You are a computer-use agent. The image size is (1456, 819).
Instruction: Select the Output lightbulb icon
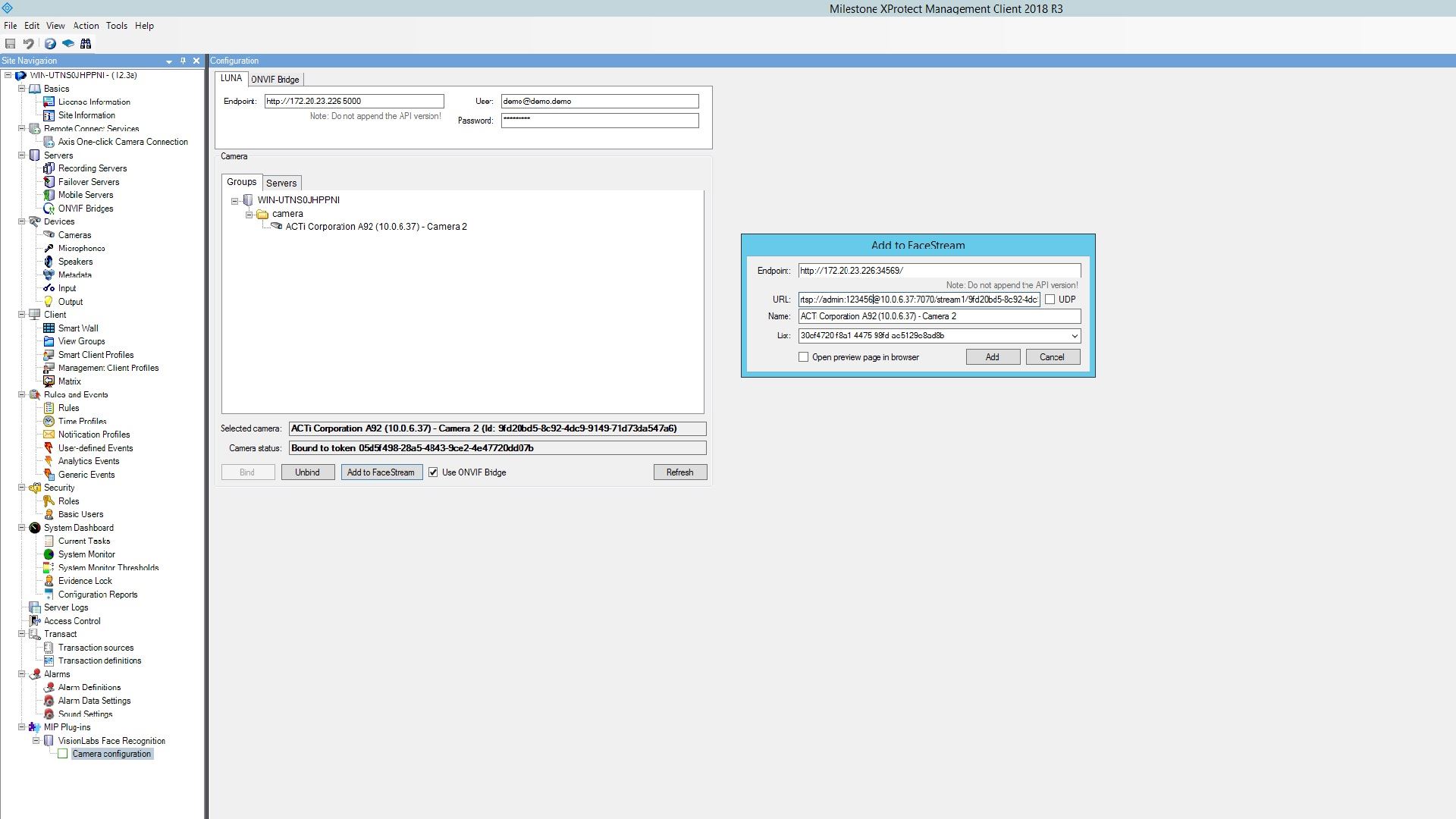pos(49,302)
